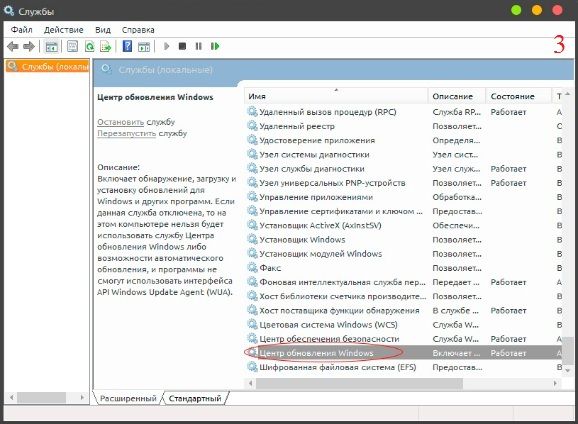Start the service with Play icon

click(x=166, y=46)
